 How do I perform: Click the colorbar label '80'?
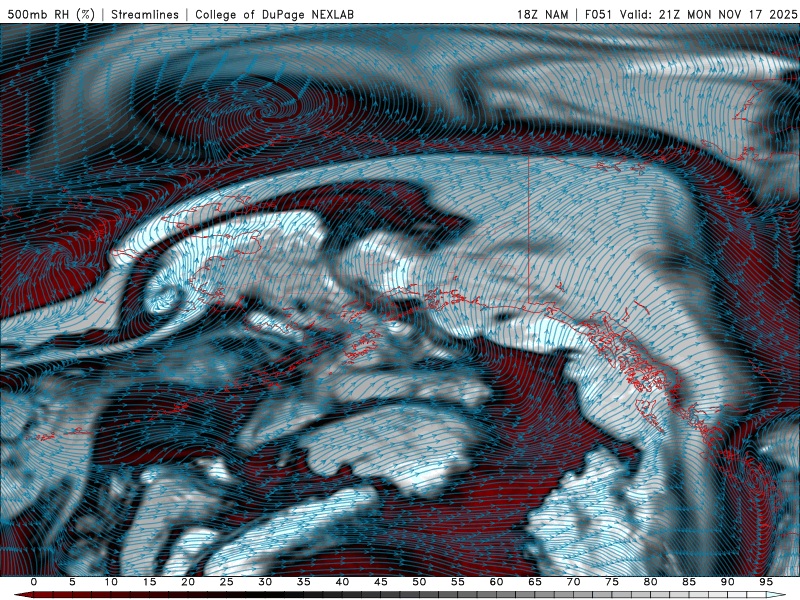pyautogui.click(x=651, y=582)
